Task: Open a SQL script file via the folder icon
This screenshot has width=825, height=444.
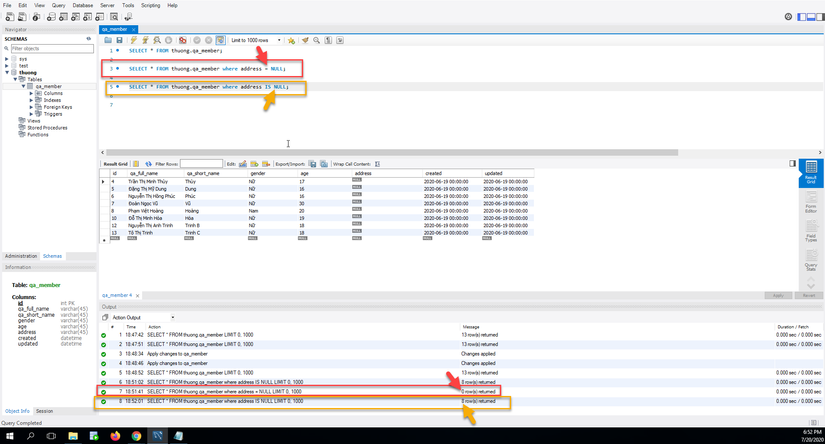Action: [108, 41]
